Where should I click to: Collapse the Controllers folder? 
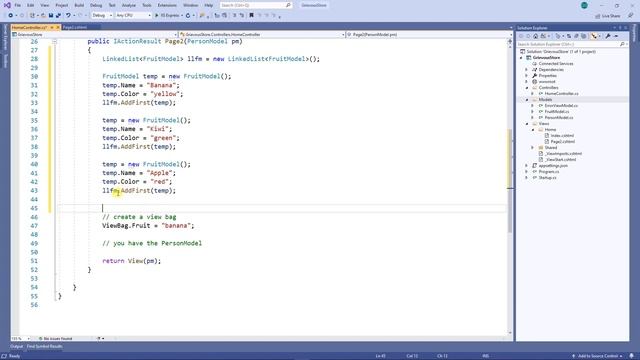tap(527, 88)
